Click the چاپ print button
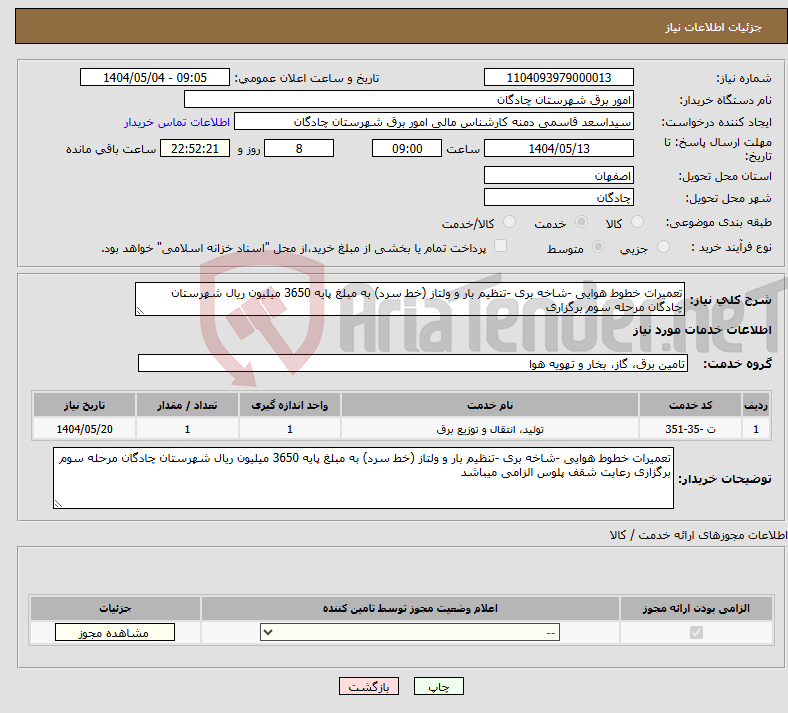The height and width of the screenshot is (713, 788). coord(438,686)
